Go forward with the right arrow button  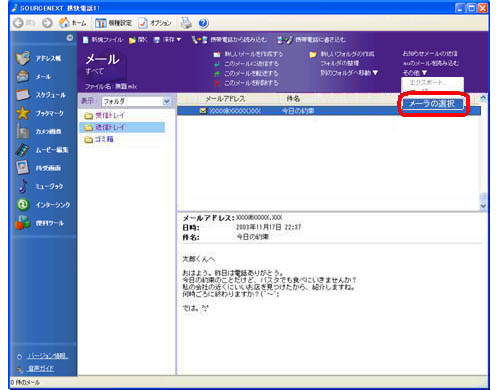[x=48, y=23]
